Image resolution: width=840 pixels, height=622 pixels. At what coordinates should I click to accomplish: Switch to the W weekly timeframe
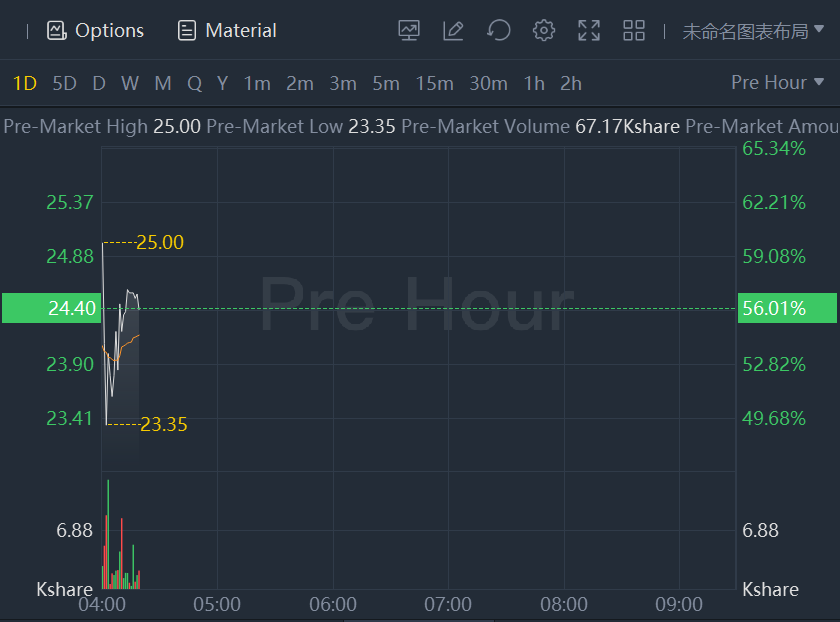(x=130, y=83)
